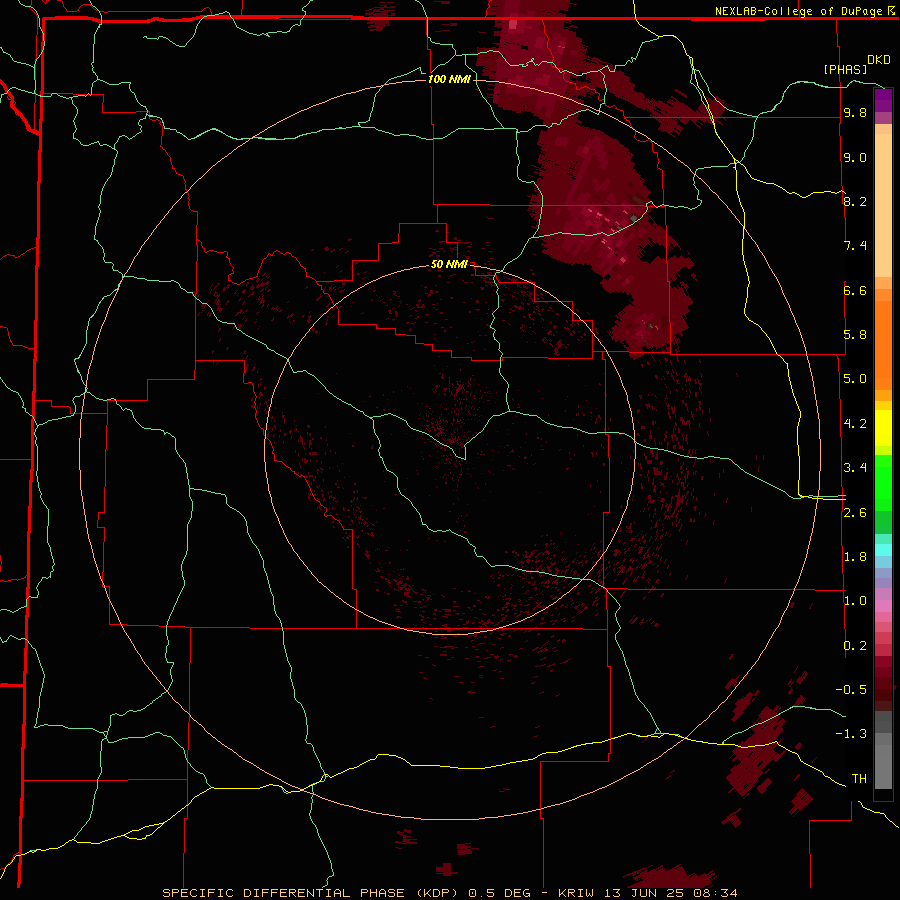Click the [PHAS] units label
This screenshot has height=900, width=900.
point(845,69)
